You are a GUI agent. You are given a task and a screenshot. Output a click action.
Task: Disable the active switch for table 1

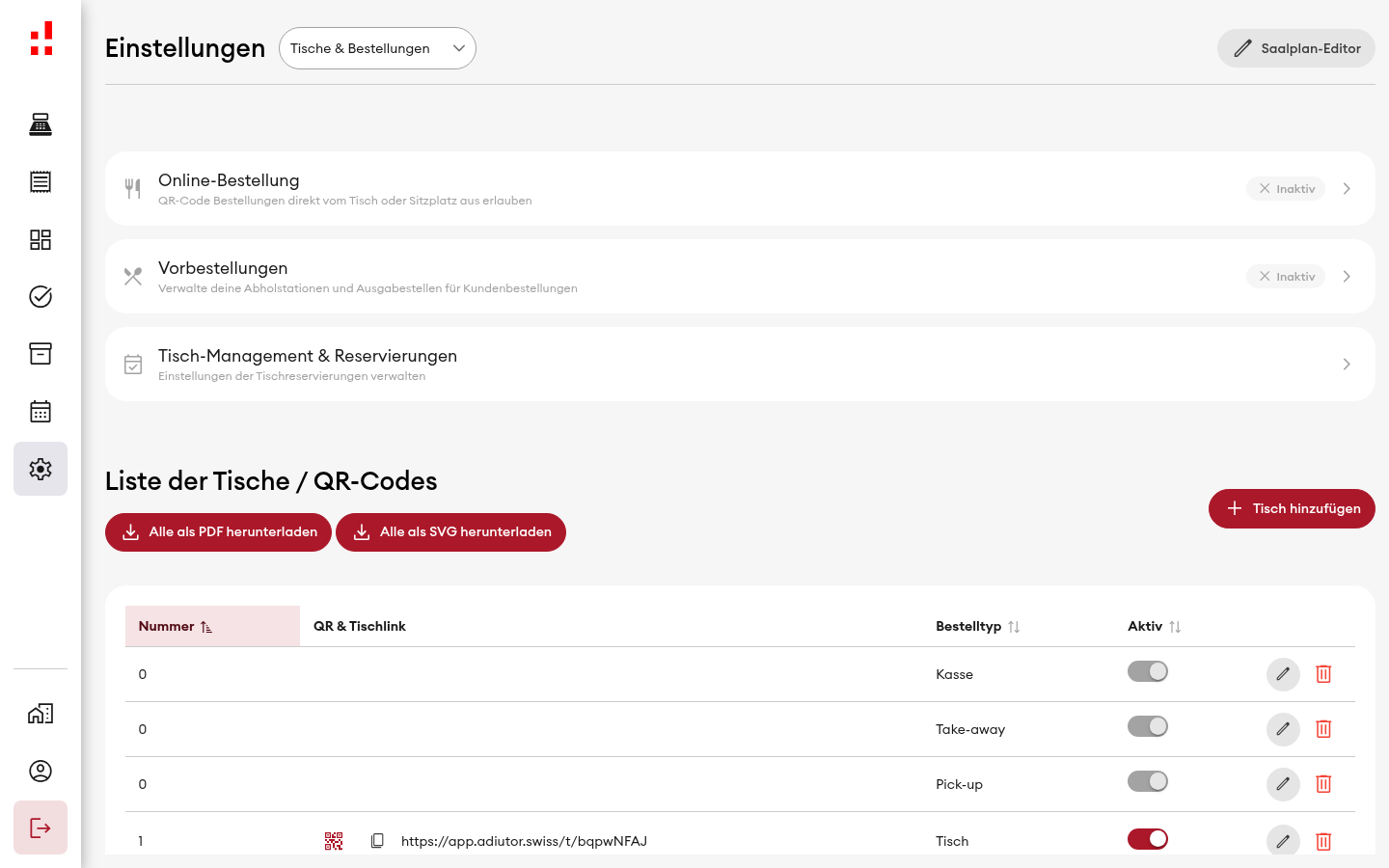[1148, 839]
